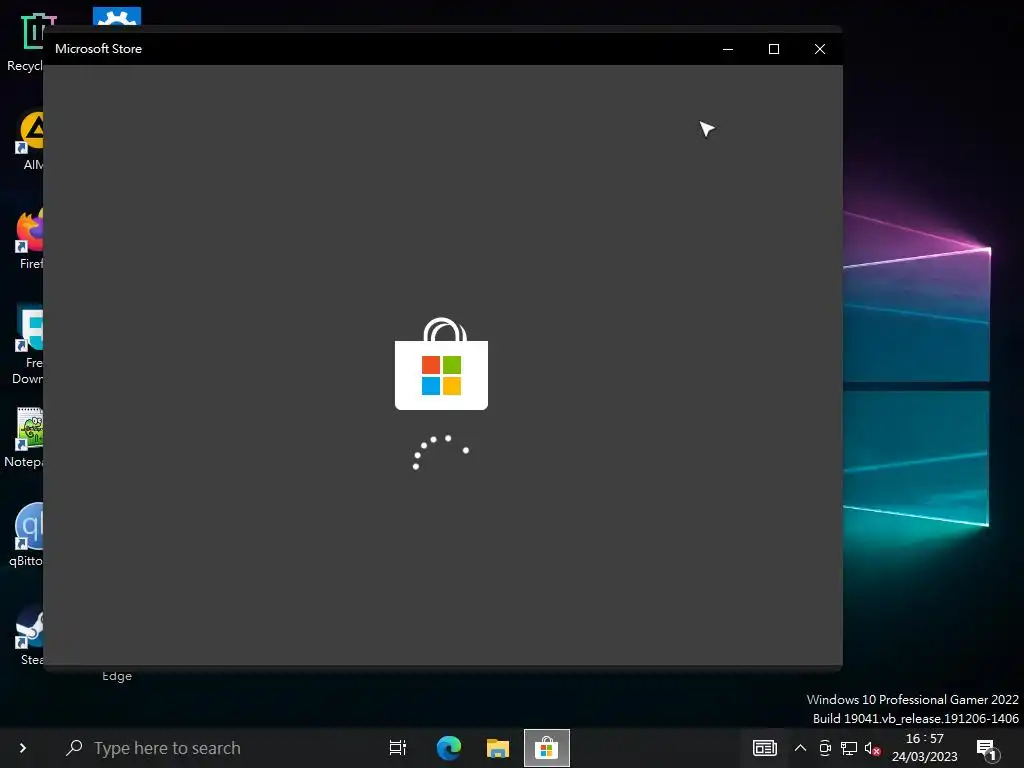This screenshot has height=768, width=1024.
Task: Open Task View on the taskbar
Action: [398, 748]
